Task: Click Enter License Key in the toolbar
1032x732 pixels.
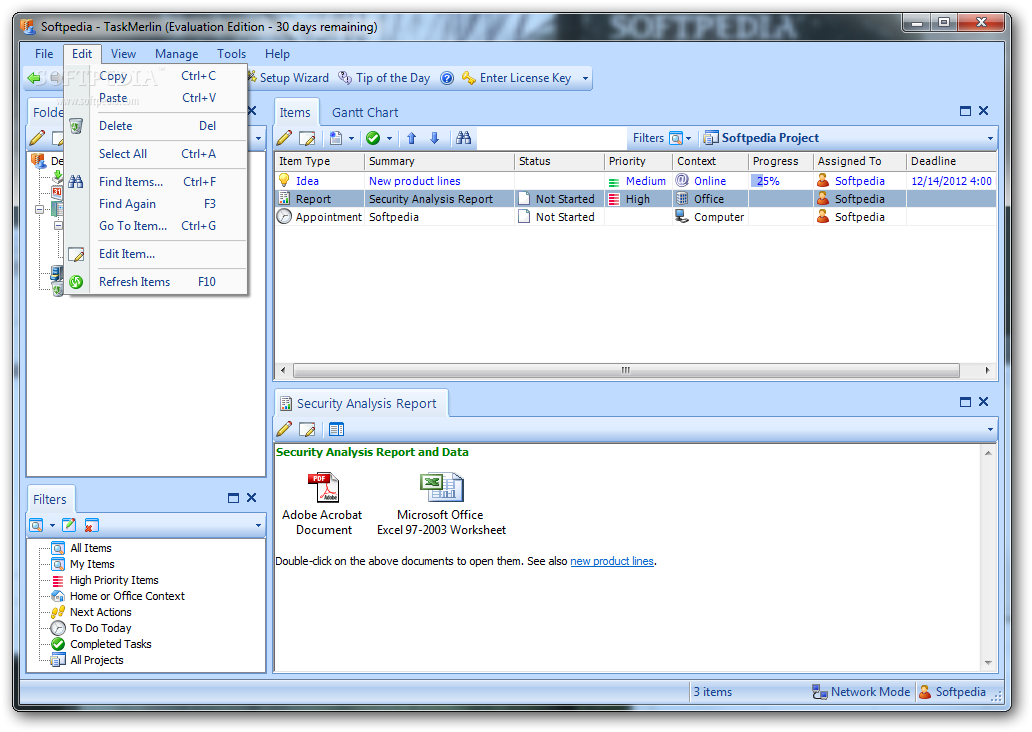Action: (x=517, y=78)
